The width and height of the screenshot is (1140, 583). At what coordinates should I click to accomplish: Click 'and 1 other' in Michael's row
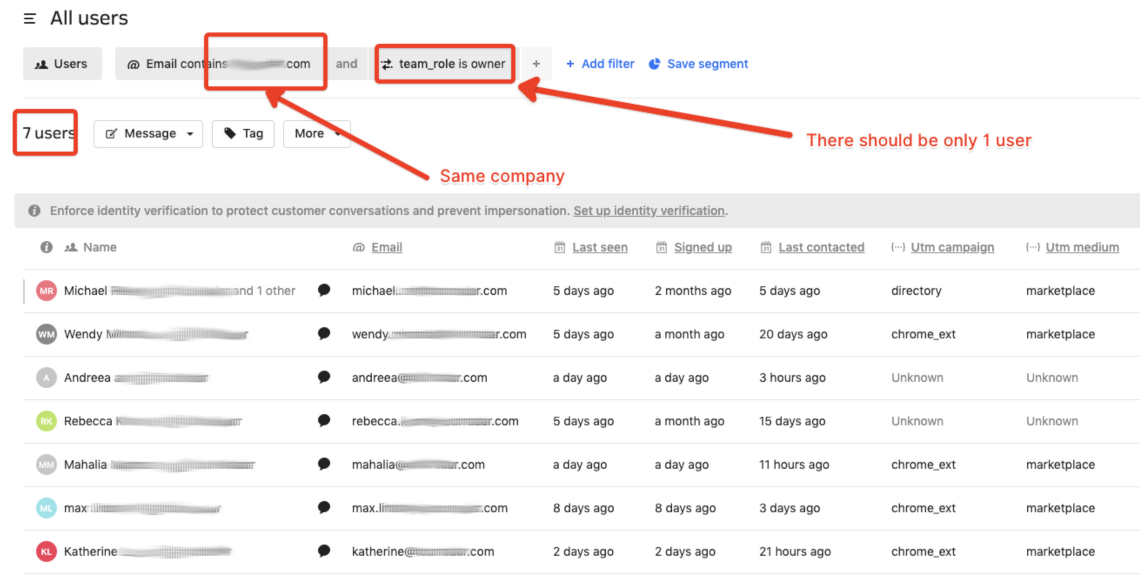(x=265, y=291)
